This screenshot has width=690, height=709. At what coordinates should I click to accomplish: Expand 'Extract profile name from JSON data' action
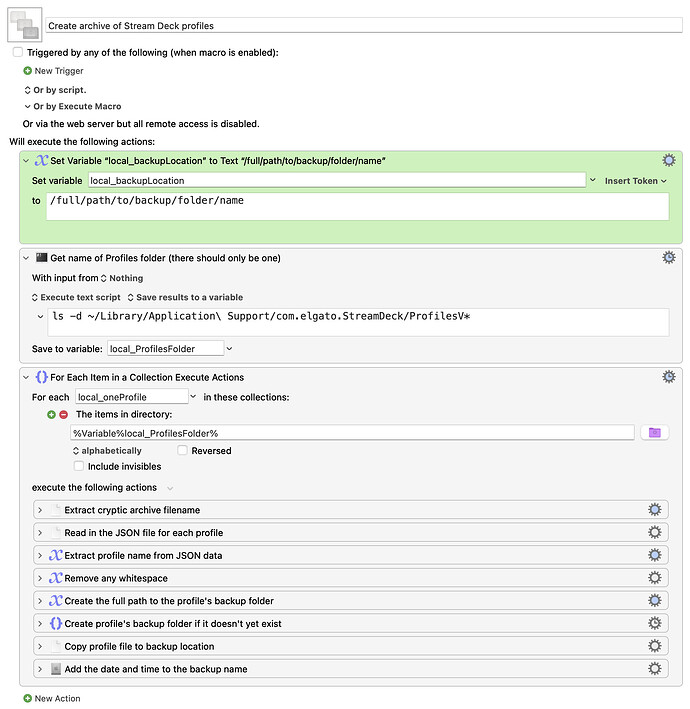(40, 555)
